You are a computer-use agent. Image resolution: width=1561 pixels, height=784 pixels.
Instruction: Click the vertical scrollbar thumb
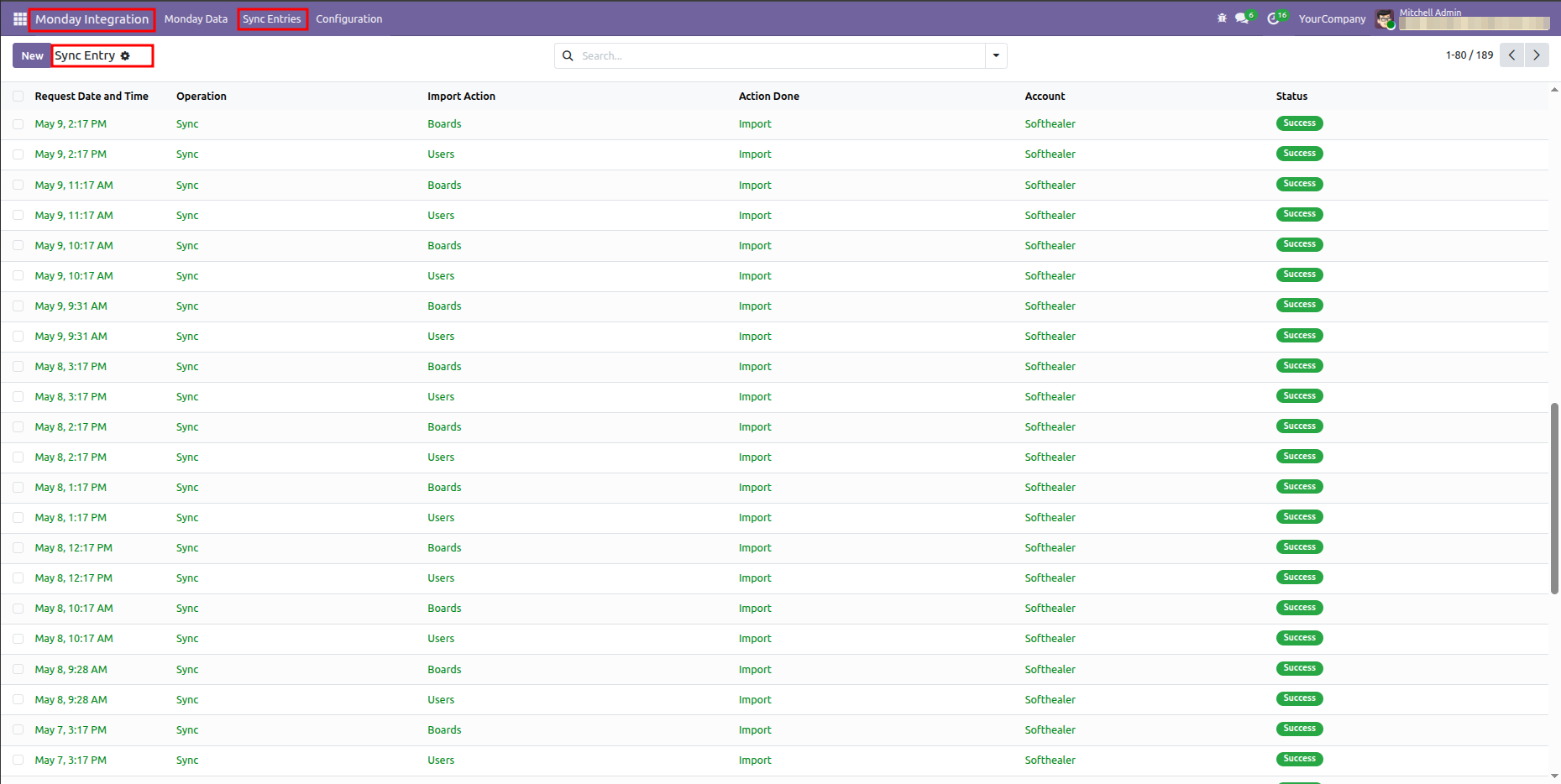(x=1554, y=499)
